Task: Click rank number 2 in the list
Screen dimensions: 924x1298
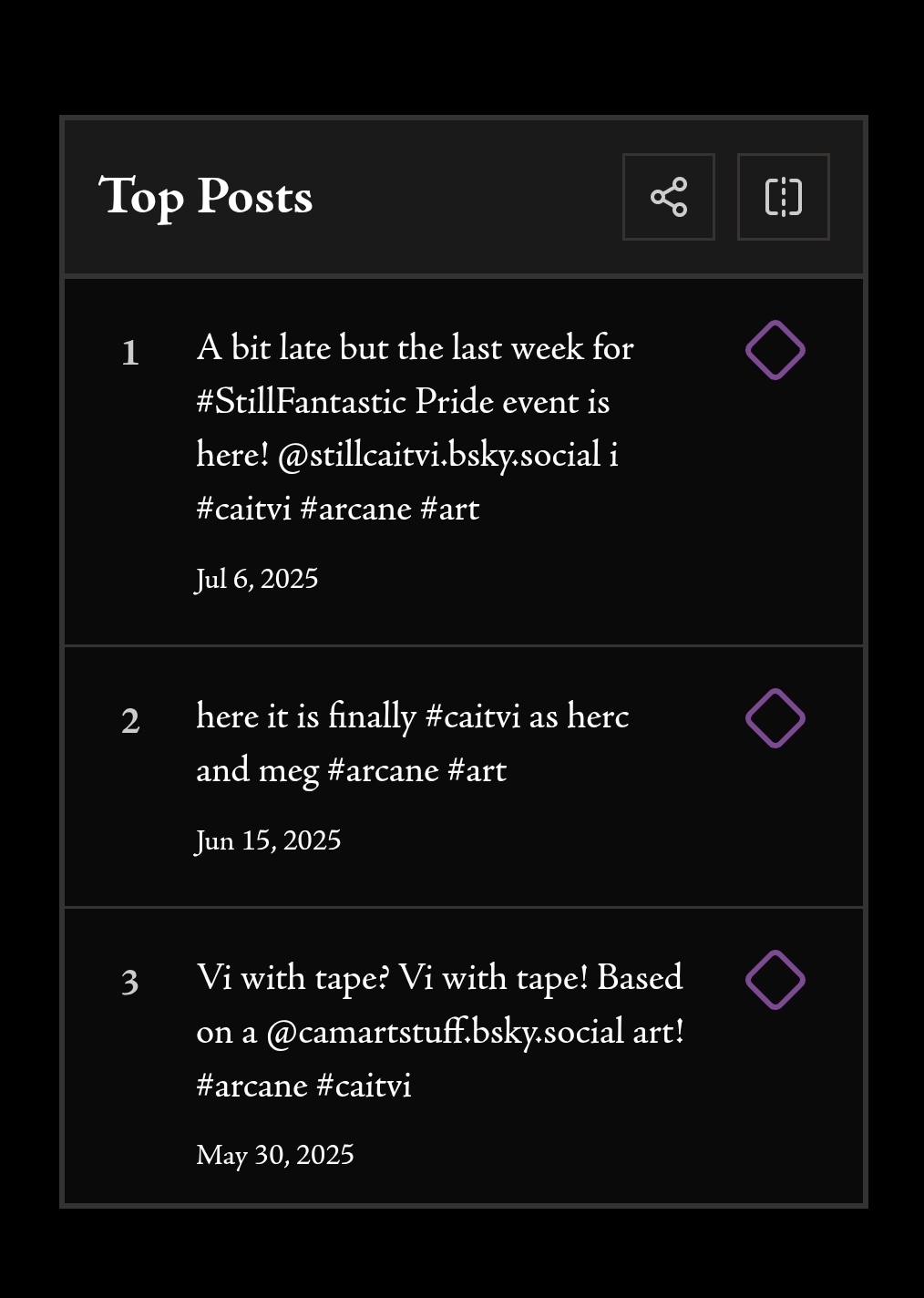Action: (130, 721)
